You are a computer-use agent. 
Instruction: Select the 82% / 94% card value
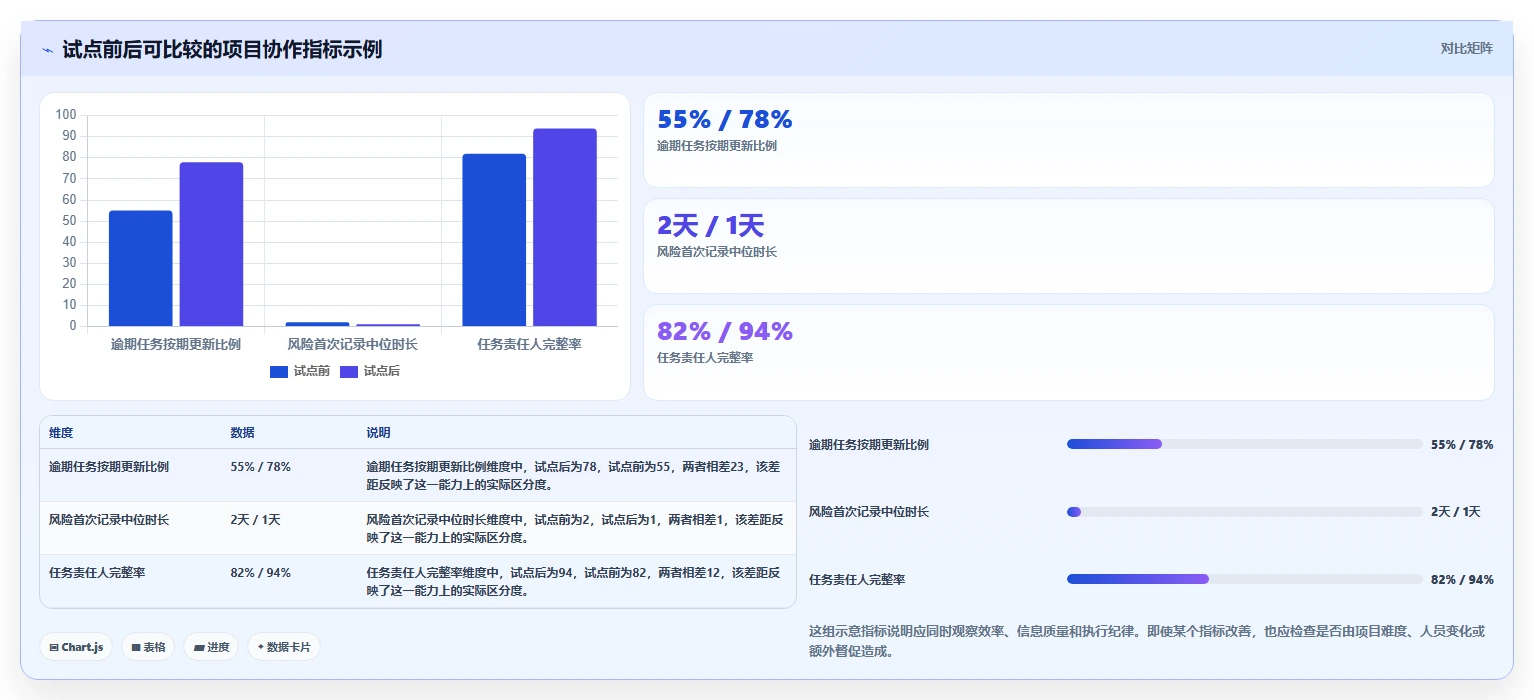point(725,331)
